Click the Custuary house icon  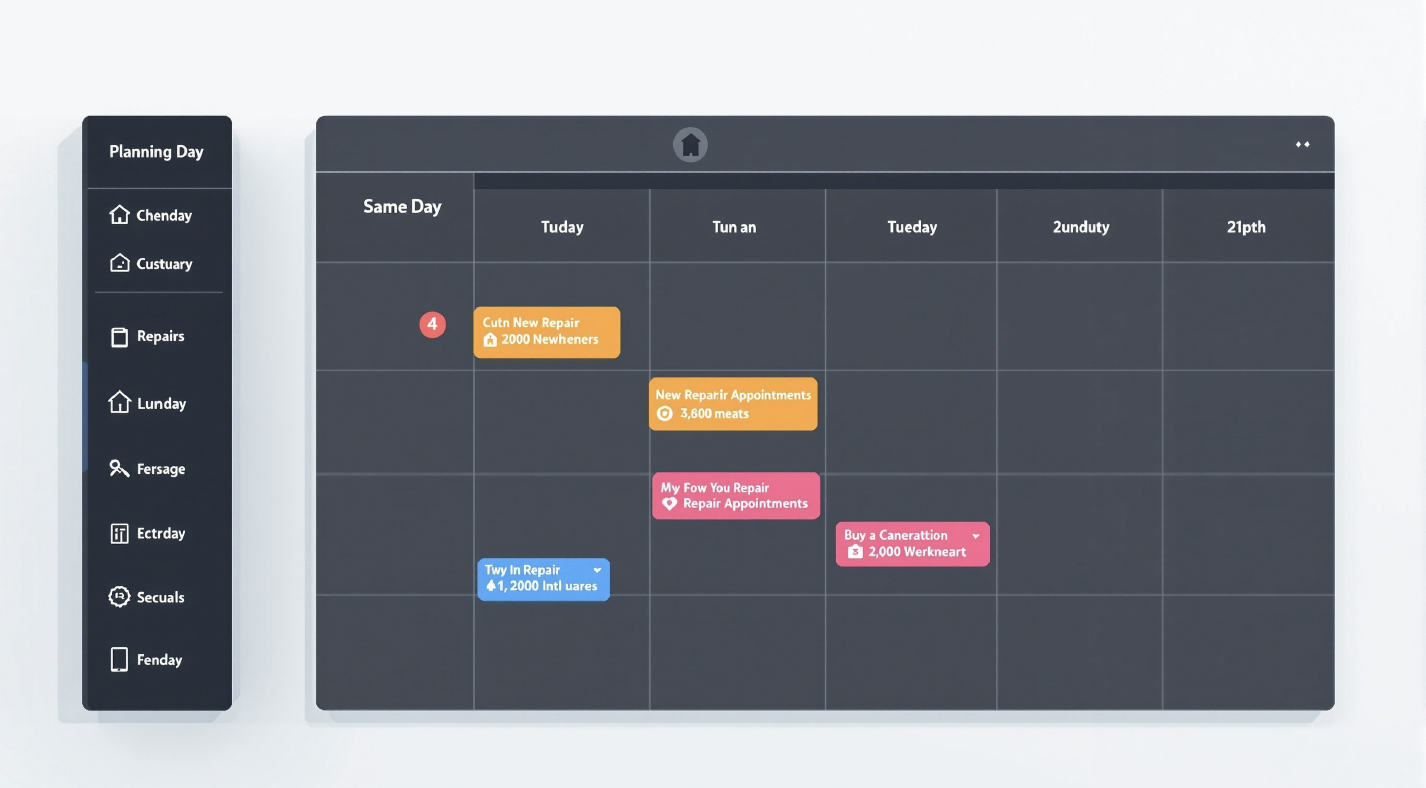pyautogui.click(x=120, y=263)
